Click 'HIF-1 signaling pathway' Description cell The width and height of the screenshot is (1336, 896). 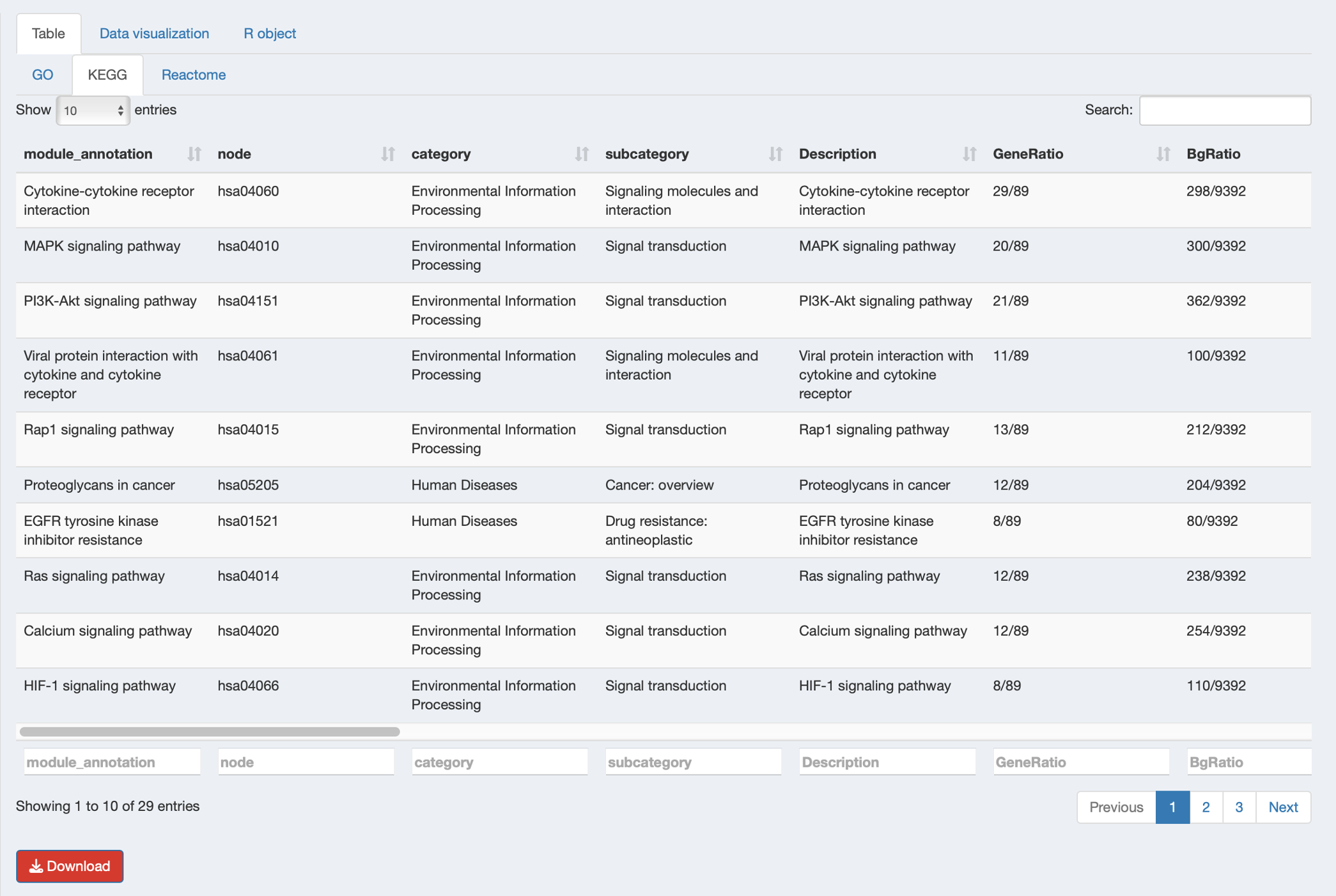point(874,686)
